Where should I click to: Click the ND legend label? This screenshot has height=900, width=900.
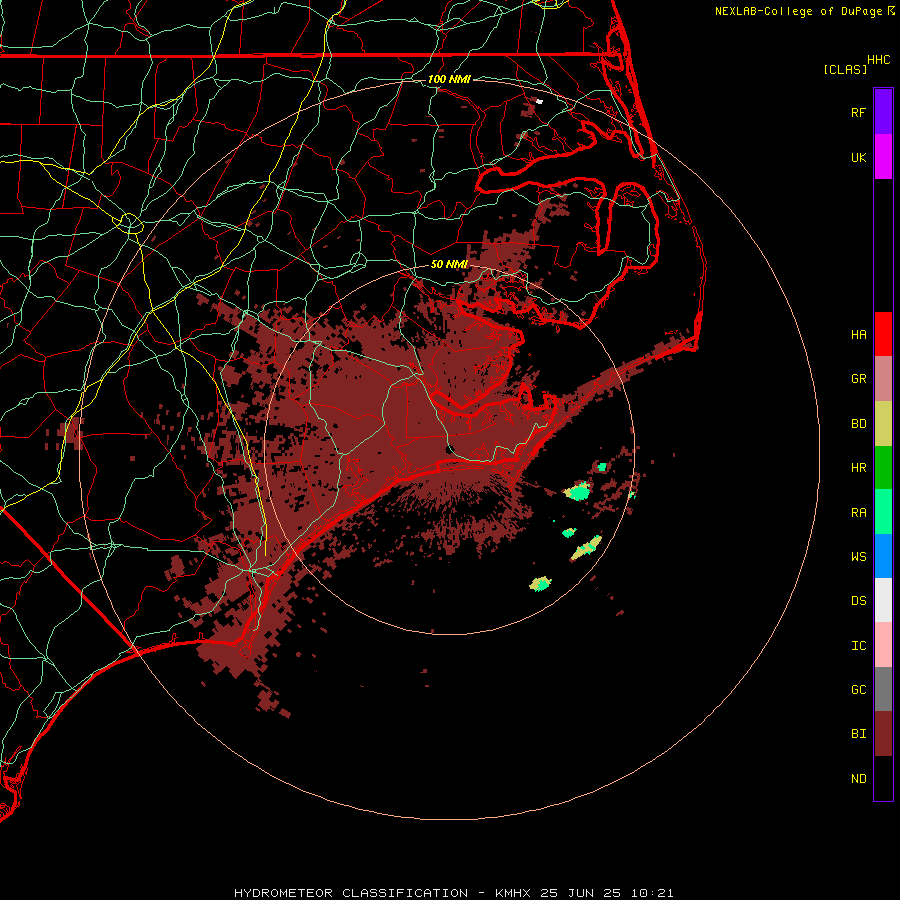859,779
